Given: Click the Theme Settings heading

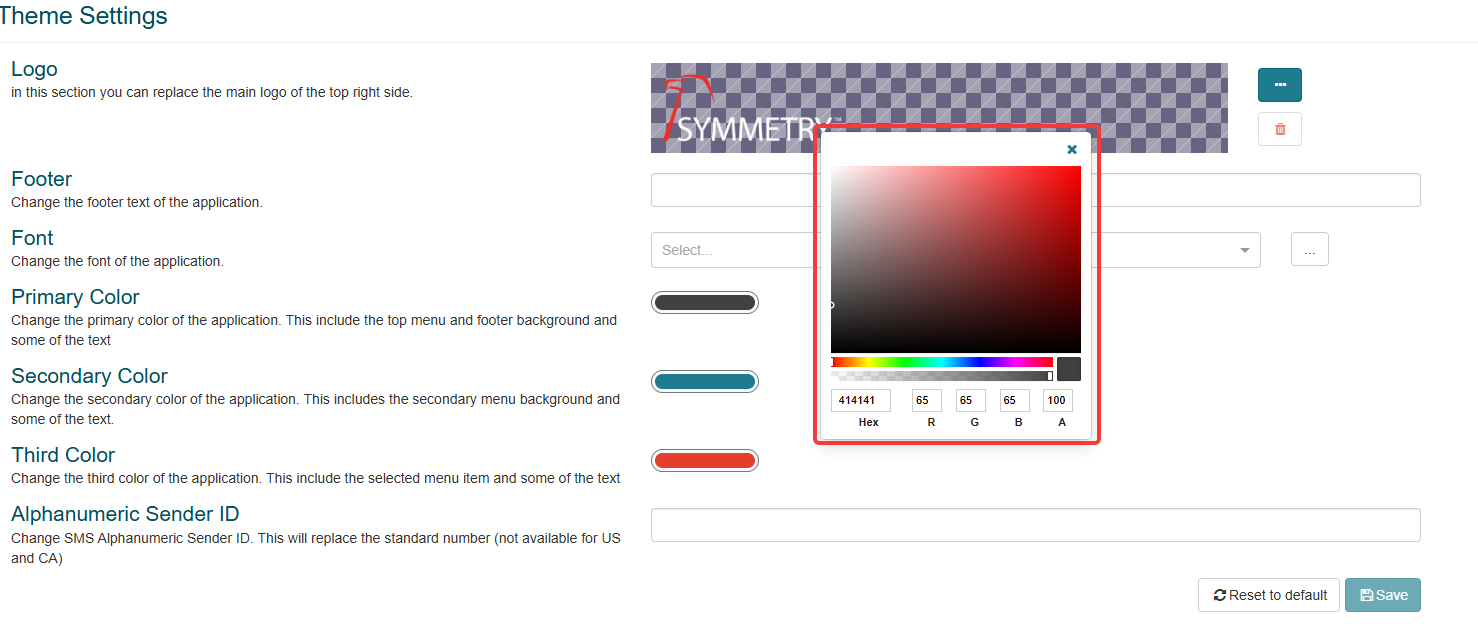Looking at the screenshot, I should point(84,16).
